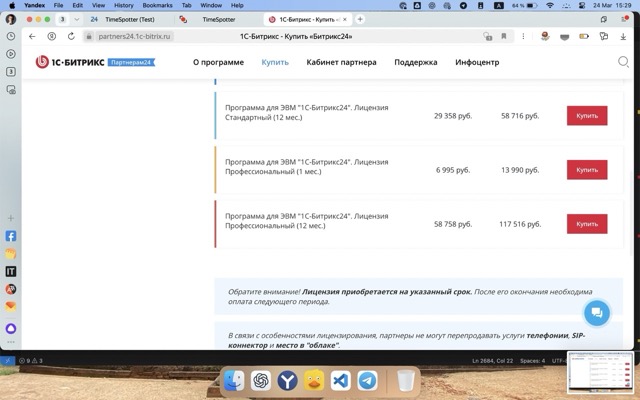
Task: Open the Купить navigation item
Action: point(275,62)
